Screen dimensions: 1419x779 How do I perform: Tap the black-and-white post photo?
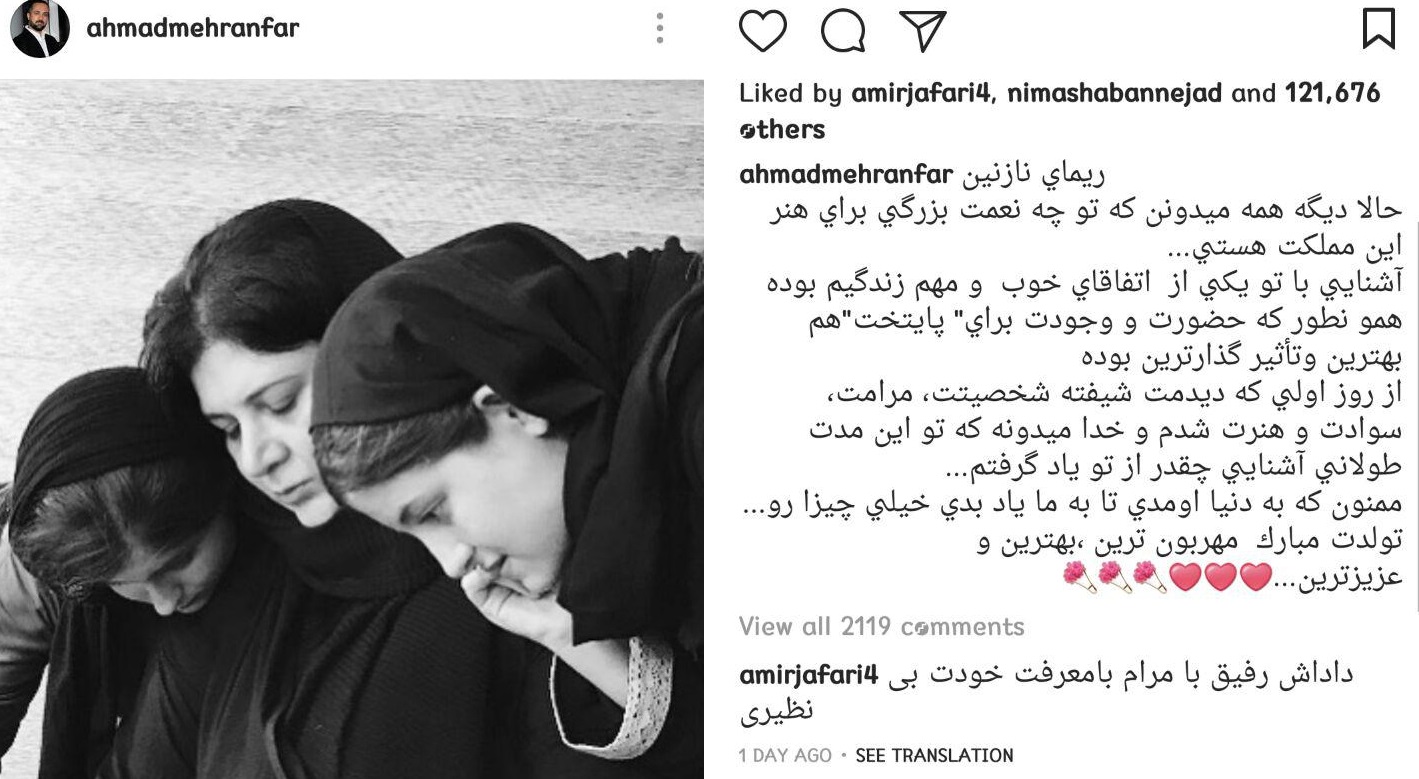click(x=352, y=429)
